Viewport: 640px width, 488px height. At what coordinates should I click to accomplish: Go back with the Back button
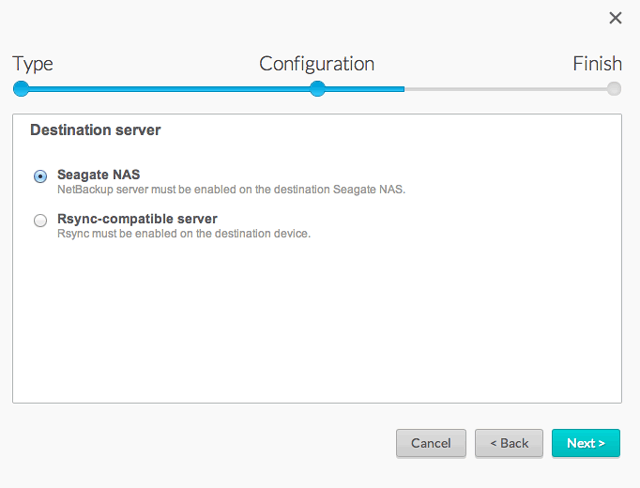pos(509,443)
